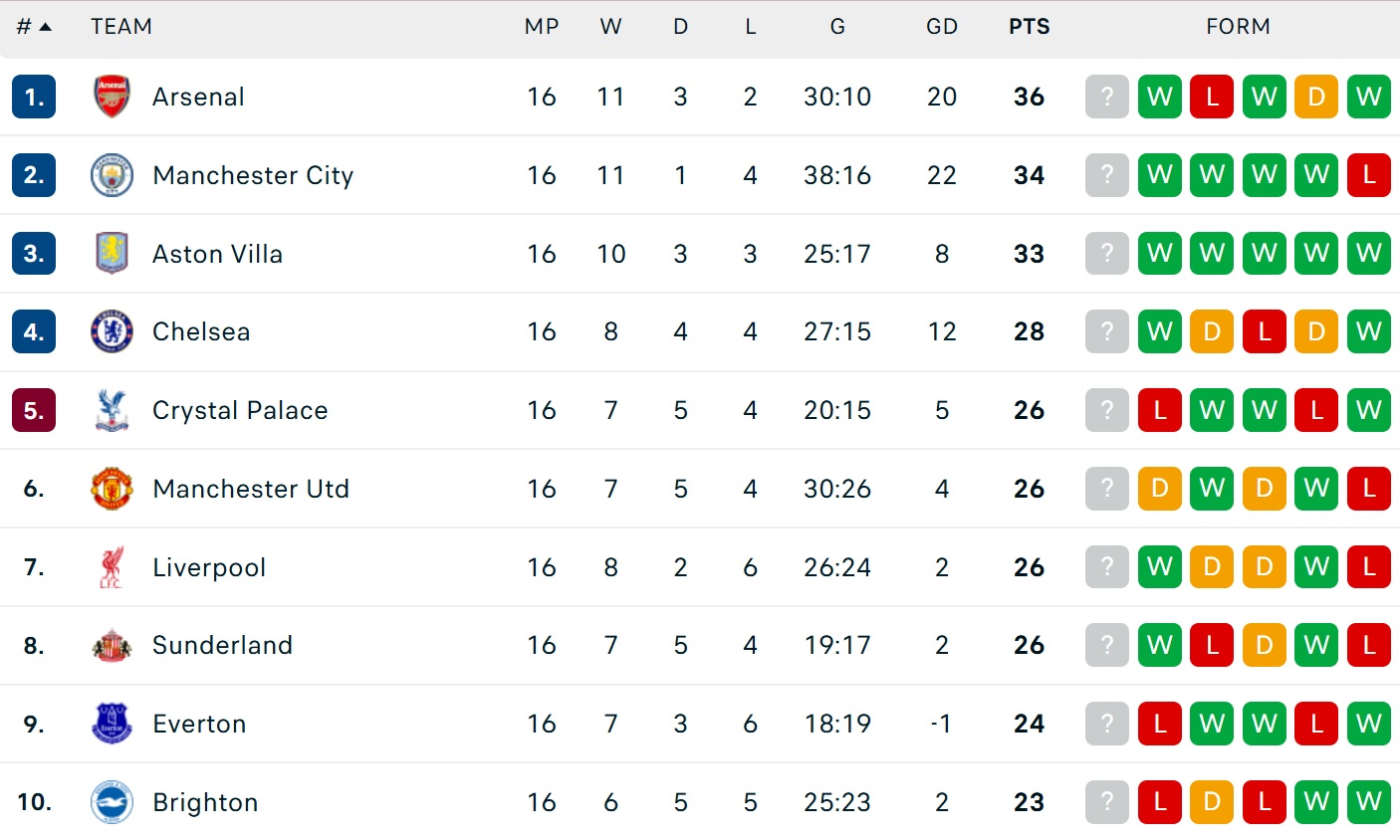Click the Brighton club badge
Viewport: 1400px width, 840px height.
(x=112, y=802)
